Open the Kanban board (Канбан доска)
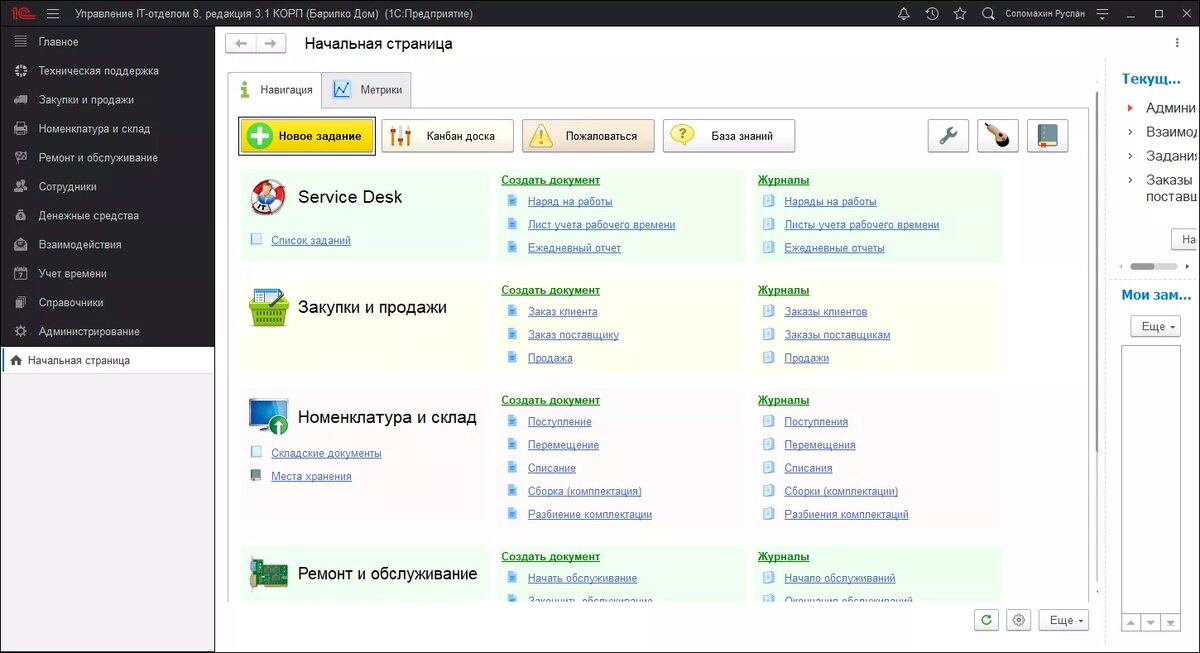 (x=447, y=135)
